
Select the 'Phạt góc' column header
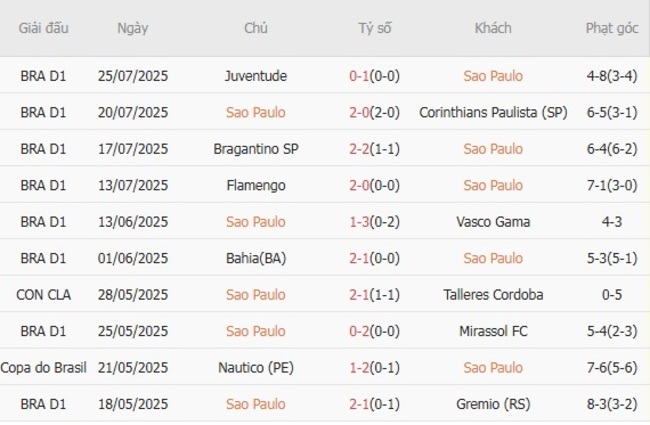pos(613,28)
